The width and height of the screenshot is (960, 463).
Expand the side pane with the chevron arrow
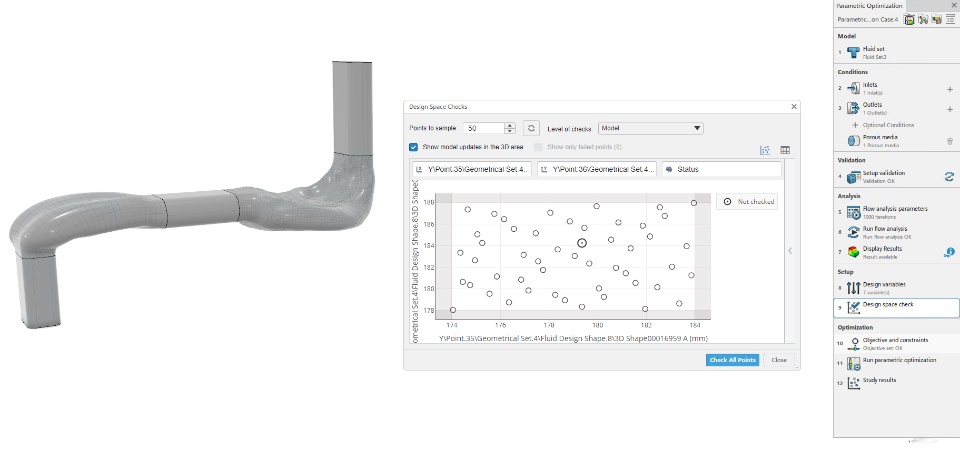(790, 250)
